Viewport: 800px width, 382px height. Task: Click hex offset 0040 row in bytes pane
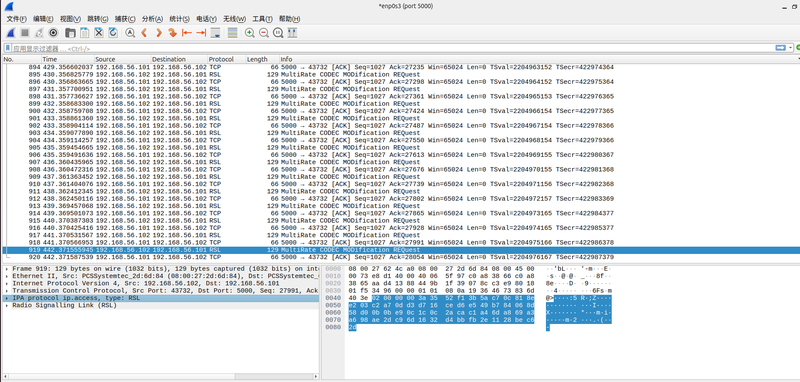(x=332, y=298)
